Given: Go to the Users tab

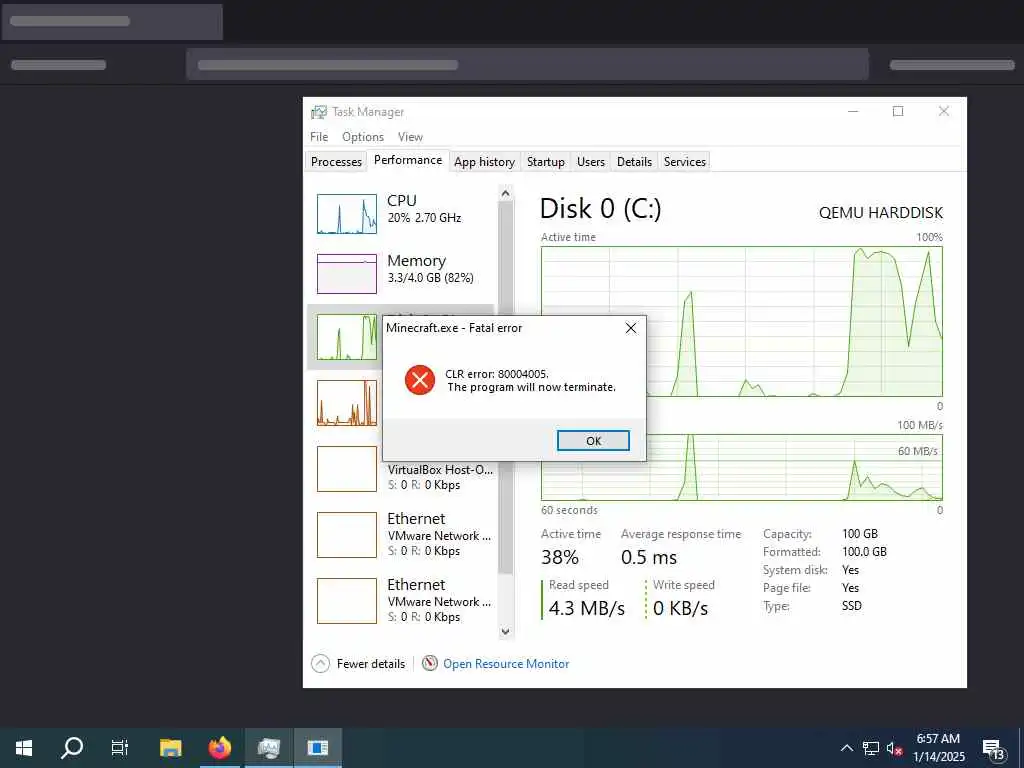Looking at the screenshot, I should pos(590,161).
